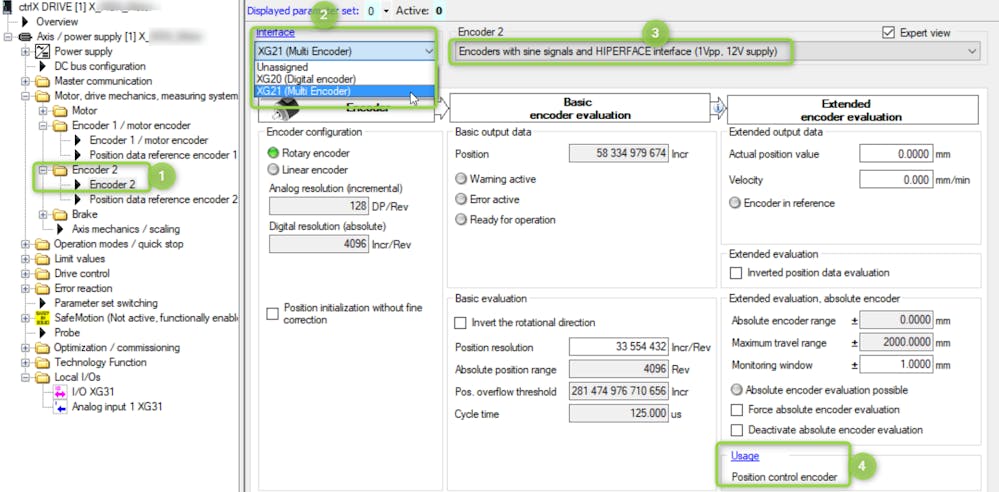Viewport: 999px width, 492px height.
Task: Collapse the Local I/Os tree node
Action: (x=25, y=377)
